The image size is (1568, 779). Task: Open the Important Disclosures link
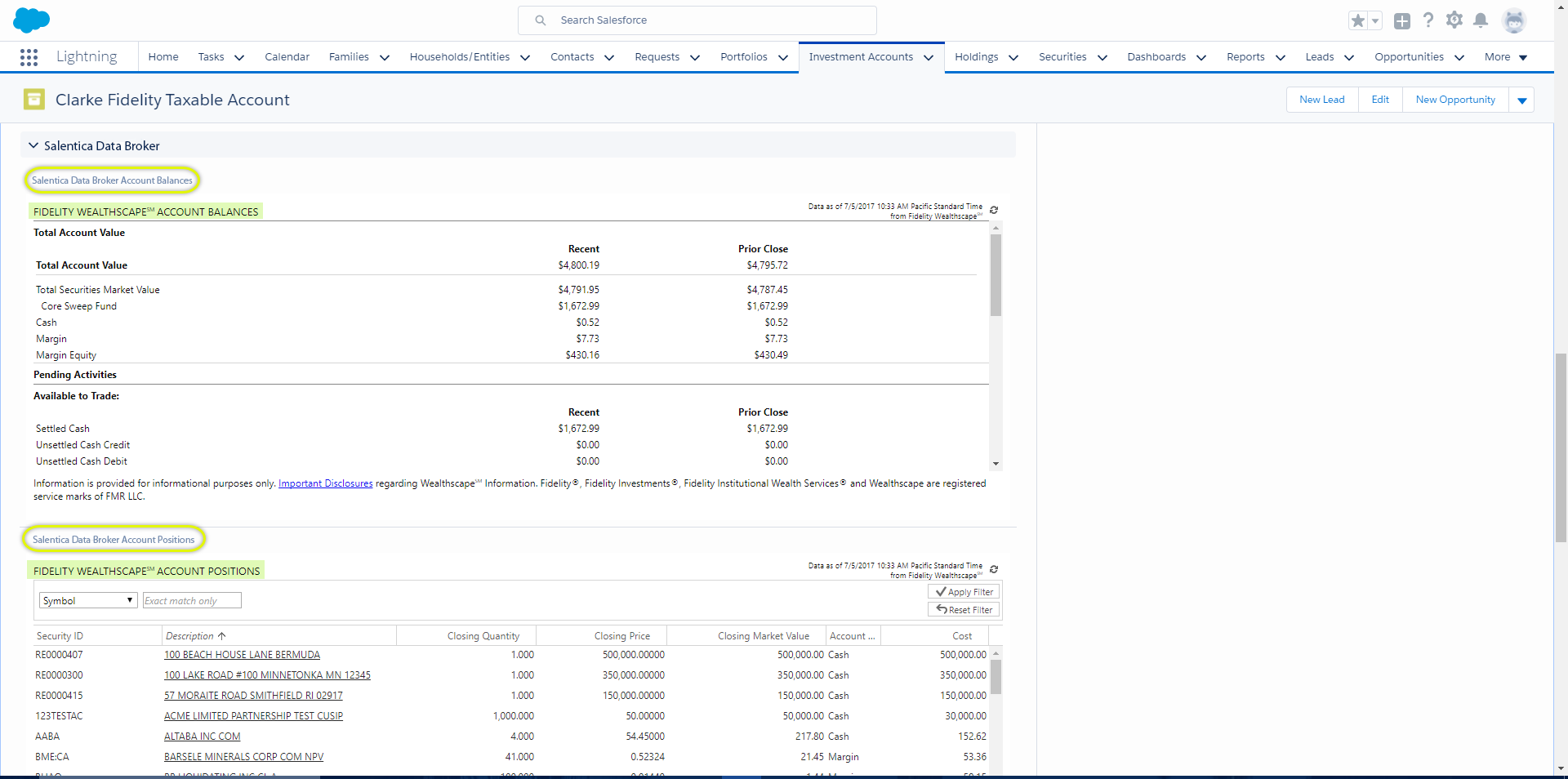click(325, 483)
